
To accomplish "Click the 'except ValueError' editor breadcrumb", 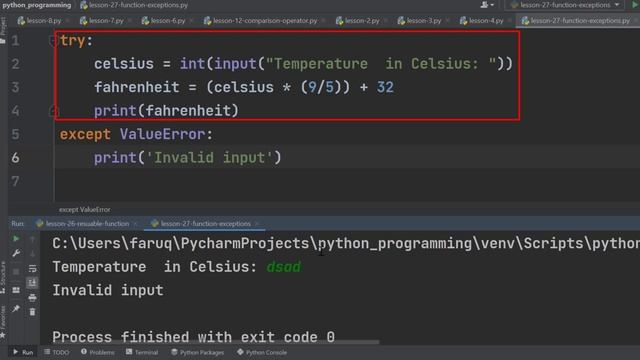I will [x=84, y=209].
